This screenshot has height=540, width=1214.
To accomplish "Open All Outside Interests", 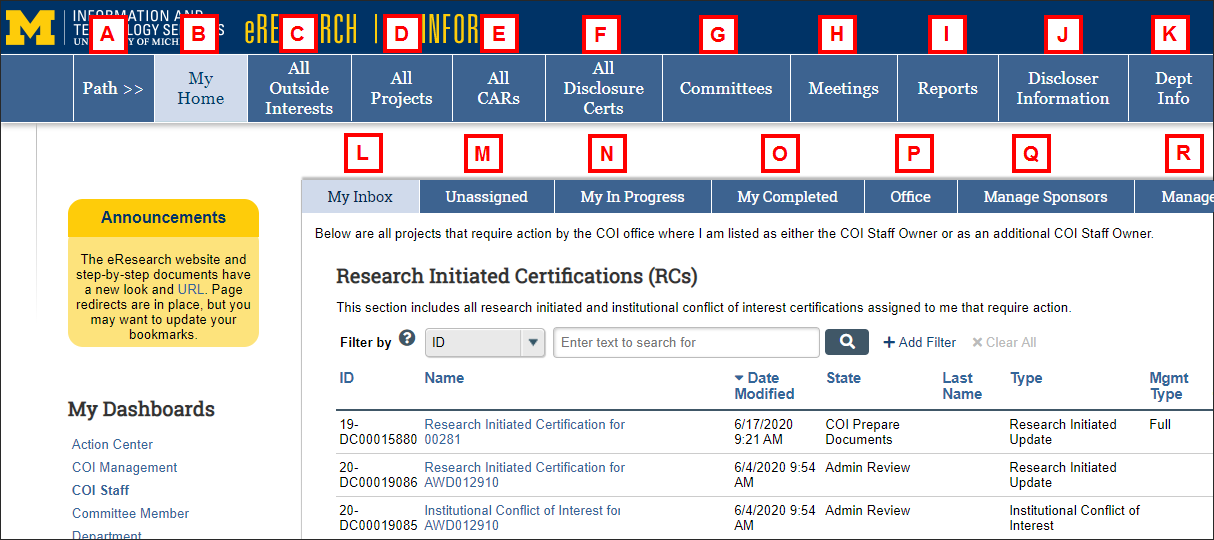I will click(299, 88).
